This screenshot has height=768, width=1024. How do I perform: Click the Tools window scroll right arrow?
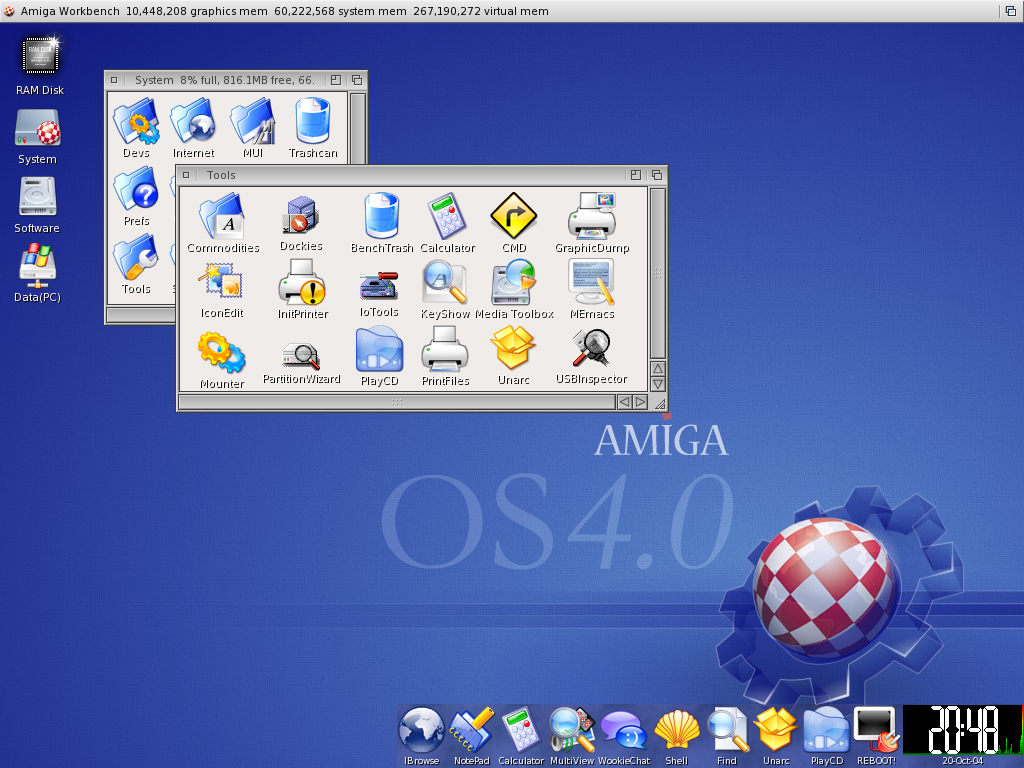click(x=638, y=402)
